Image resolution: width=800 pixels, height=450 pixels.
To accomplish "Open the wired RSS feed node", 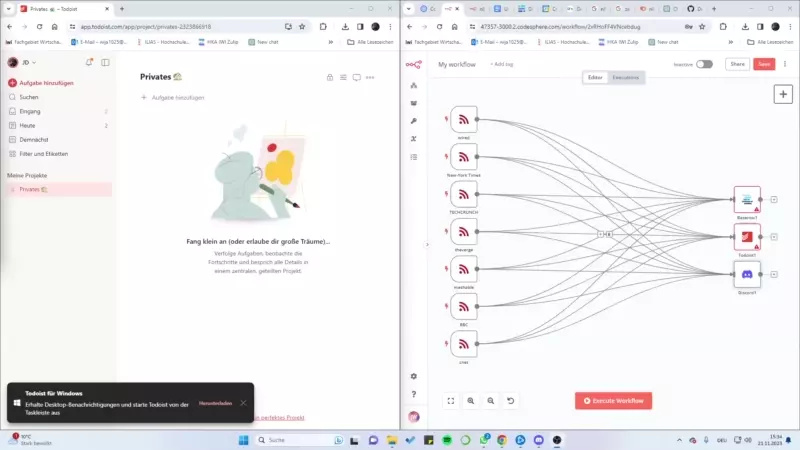I will [x=463, y=119].
